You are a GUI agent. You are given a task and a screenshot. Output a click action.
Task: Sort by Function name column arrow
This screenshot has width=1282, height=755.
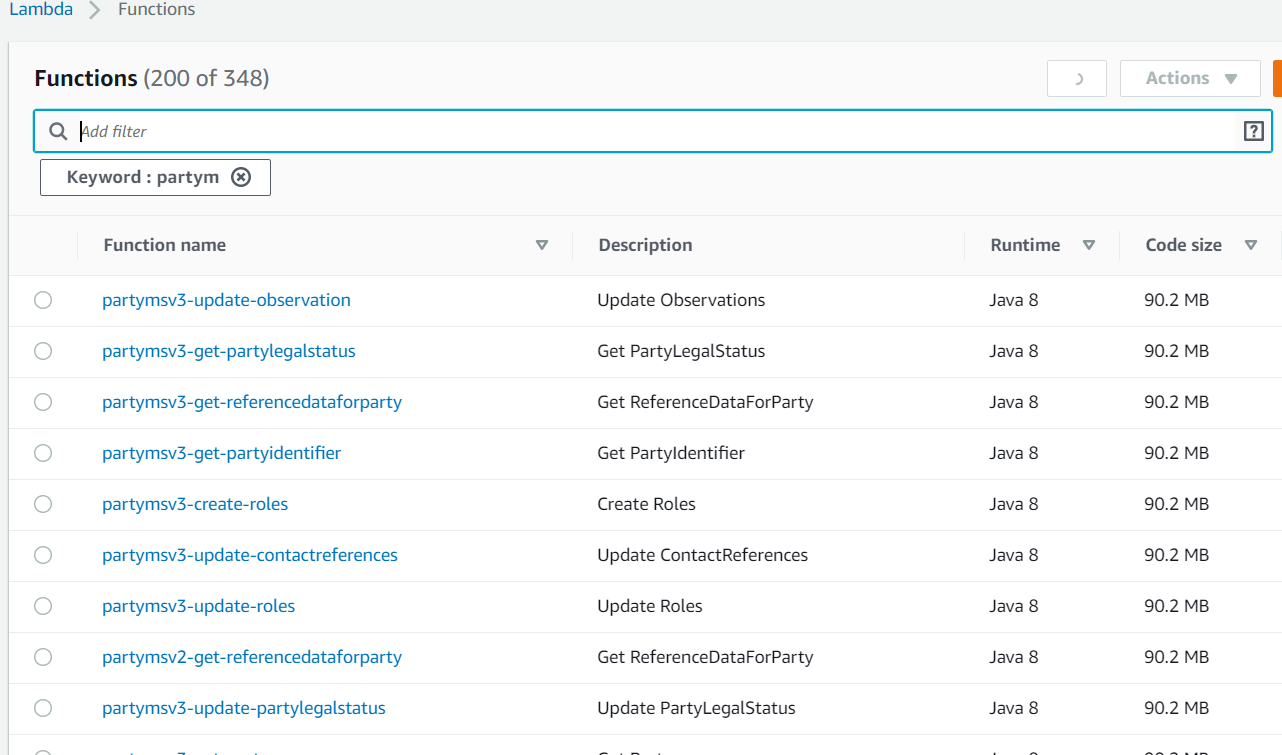542,245
